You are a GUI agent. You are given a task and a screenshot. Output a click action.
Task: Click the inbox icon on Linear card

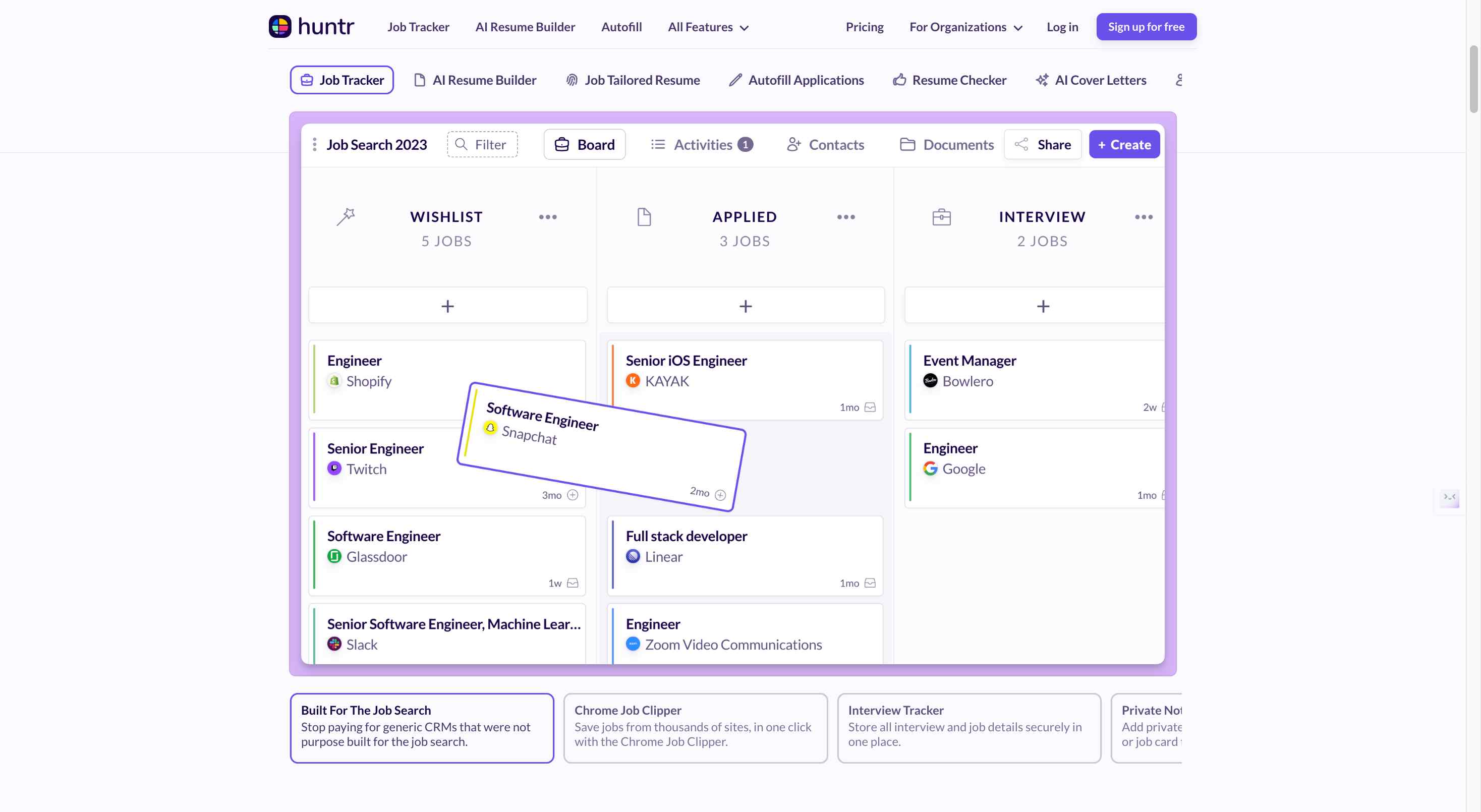coord(871,583)
